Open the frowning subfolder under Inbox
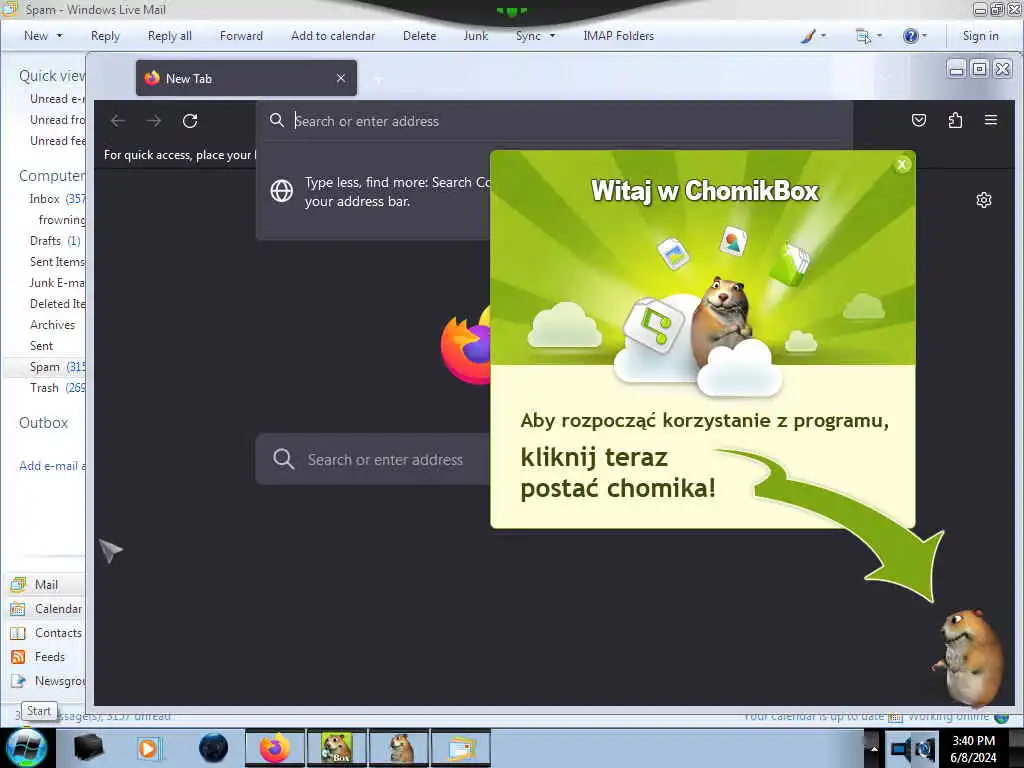 [61, 219]
